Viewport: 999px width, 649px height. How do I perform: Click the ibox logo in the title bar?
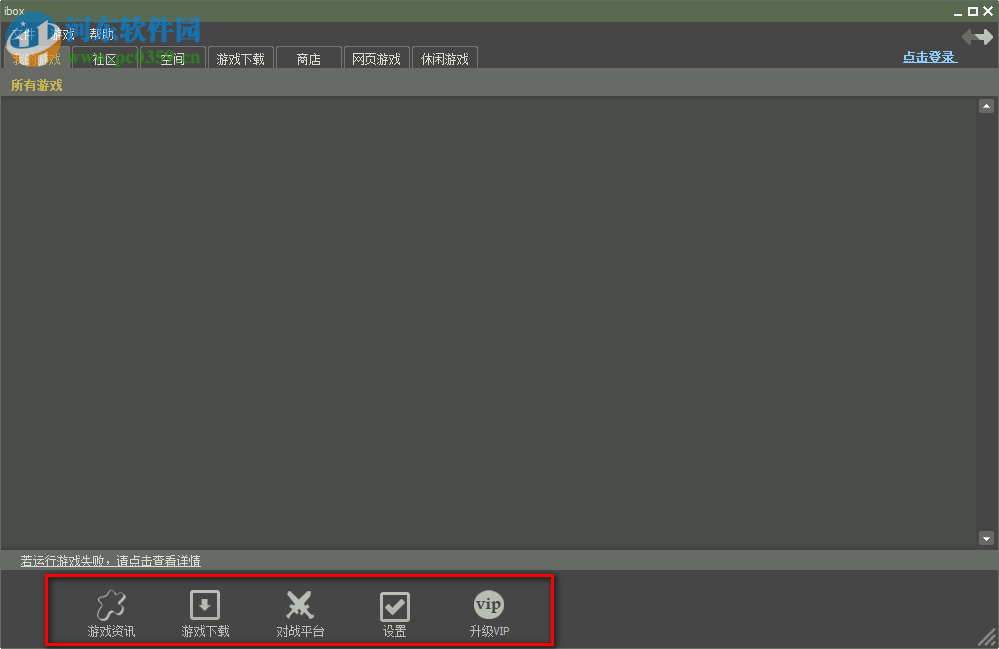pyautogui.click(x=13, y=10)
